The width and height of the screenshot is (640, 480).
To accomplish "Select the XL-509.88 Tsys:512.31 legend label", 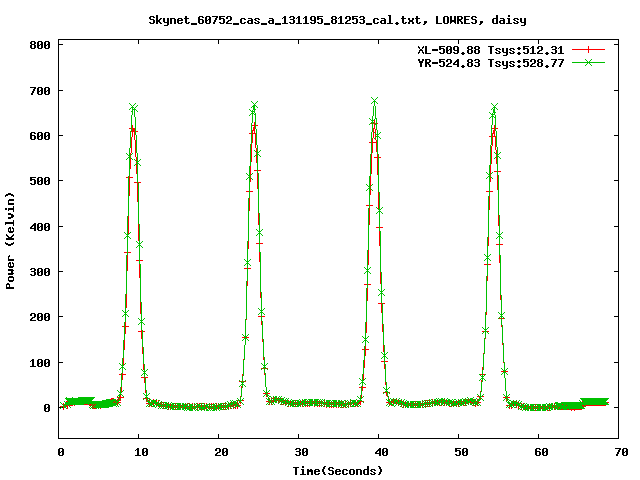I will pos(490,50).
